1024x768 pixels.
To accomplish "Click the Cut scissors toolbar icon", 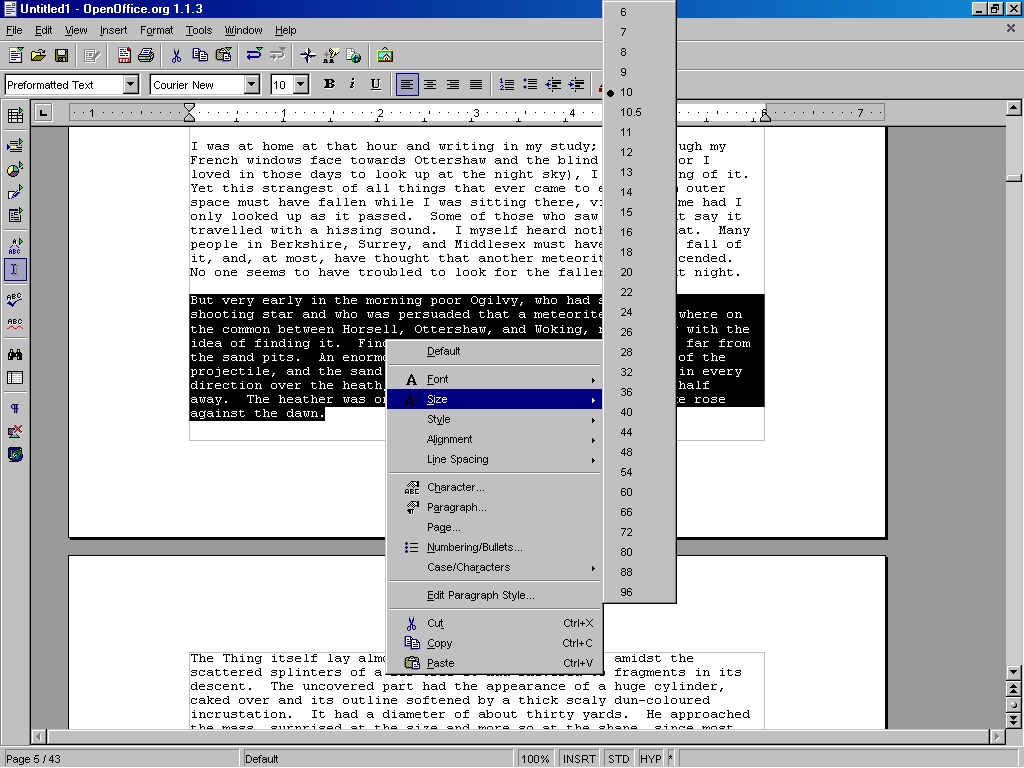I will (176, 55).
